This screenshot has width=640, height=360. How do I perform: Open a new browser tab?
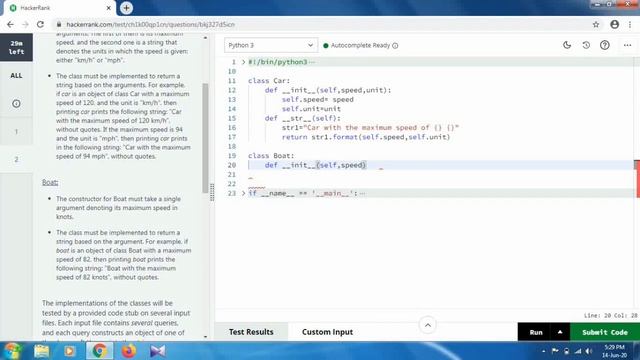(x=126, y=8)
